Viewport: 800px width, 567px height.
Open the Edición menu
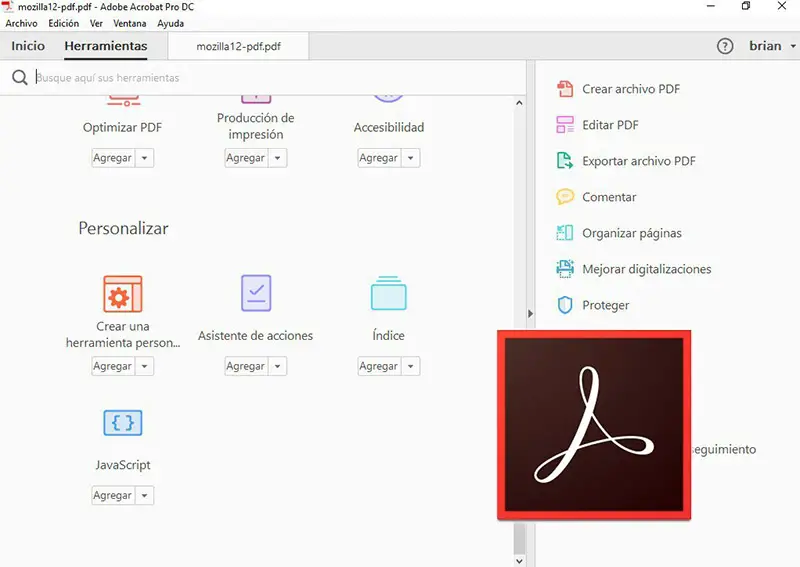tap(64, 23)
